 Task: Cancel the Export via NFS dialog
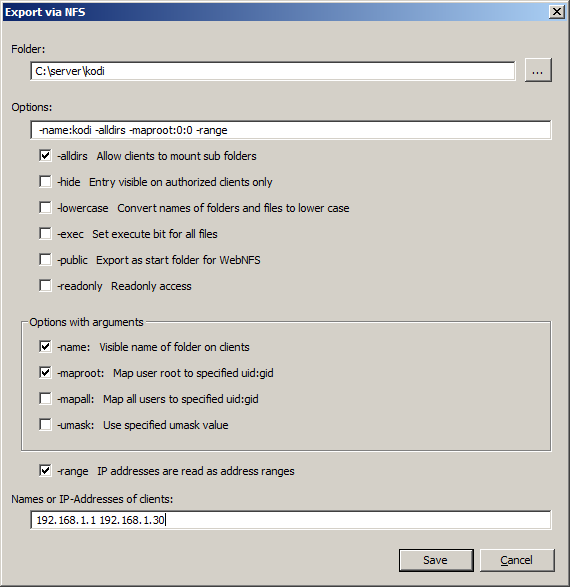[517, 560]
